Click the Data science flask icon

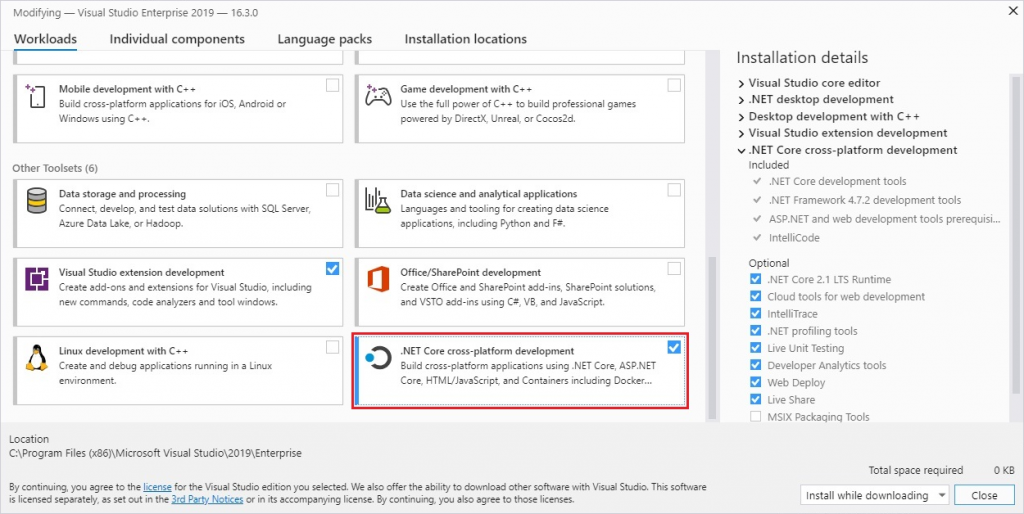click(377, 201)
